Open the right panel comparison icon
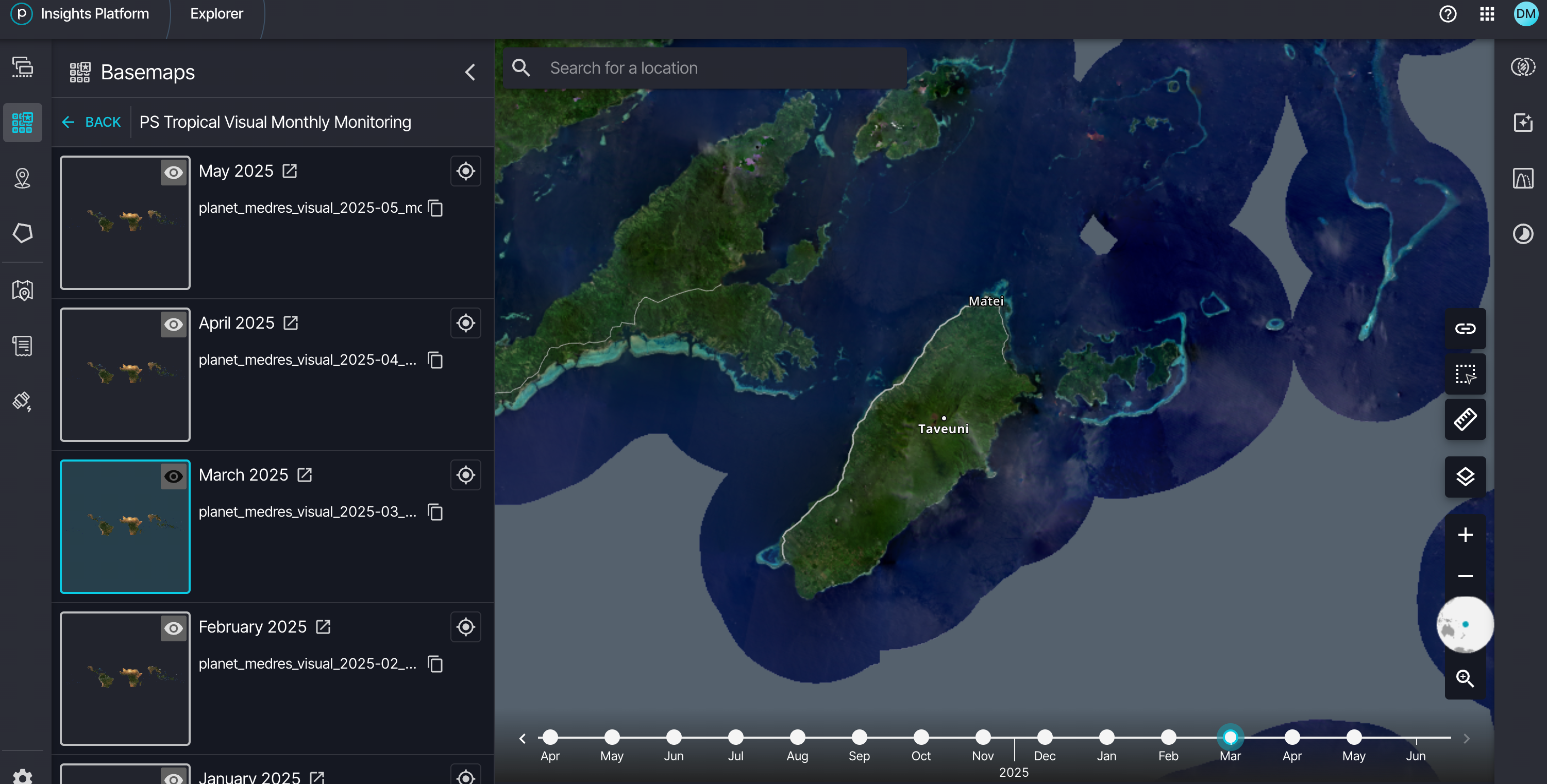This screenshot has height=784, width=1547. pyautogui.click(x=1523, y=178)
